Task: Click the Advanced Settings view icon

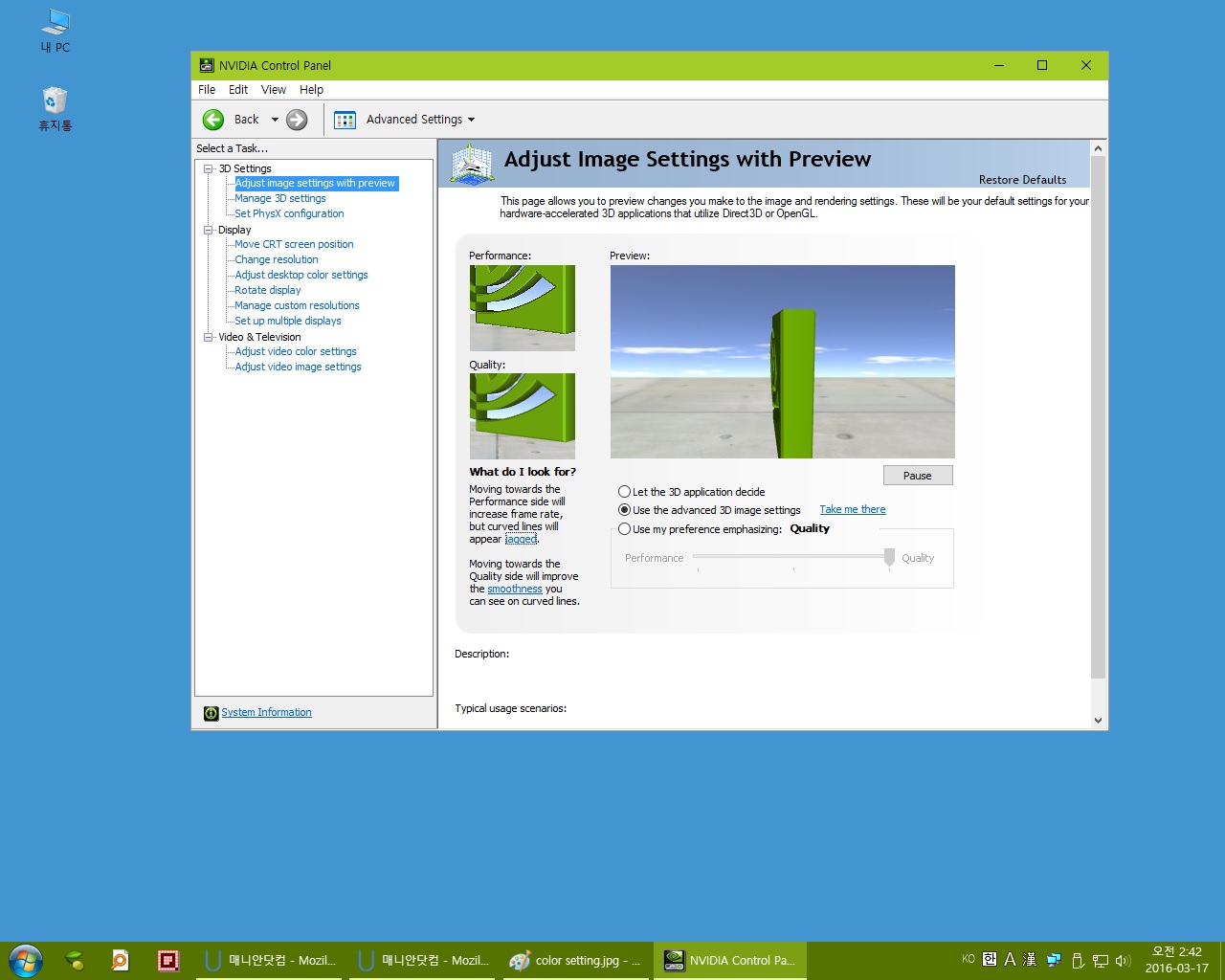Action: (345, 120)
